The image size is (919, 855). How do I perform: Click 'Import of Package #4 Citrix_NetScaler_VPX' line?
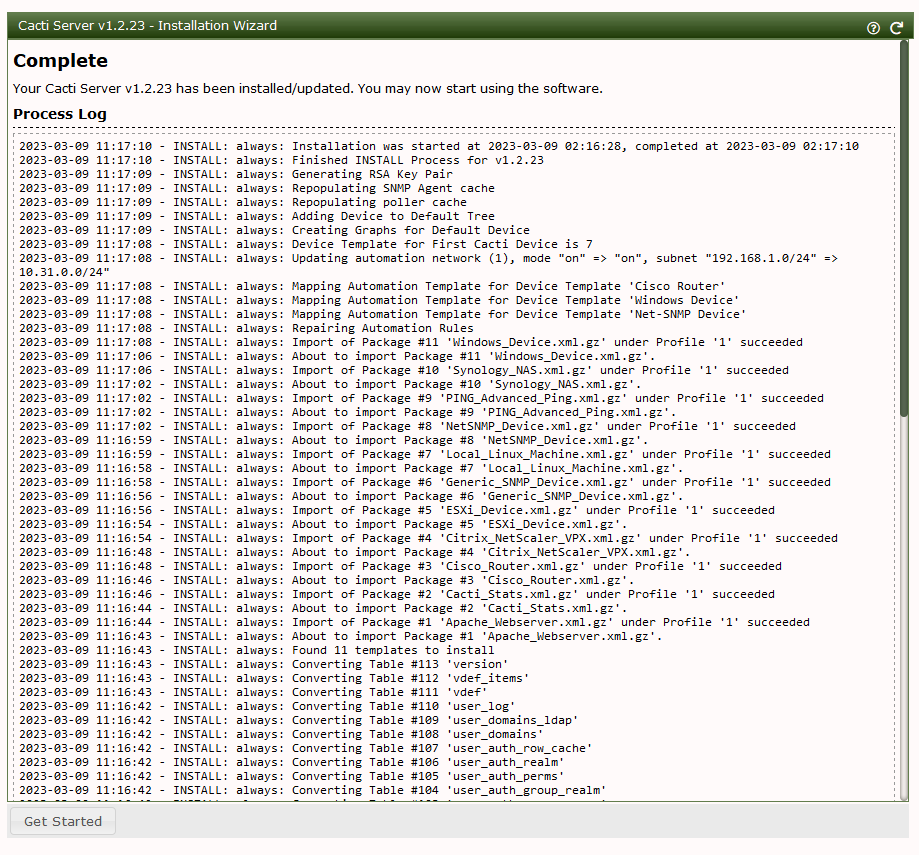click(x=428, y=539)
